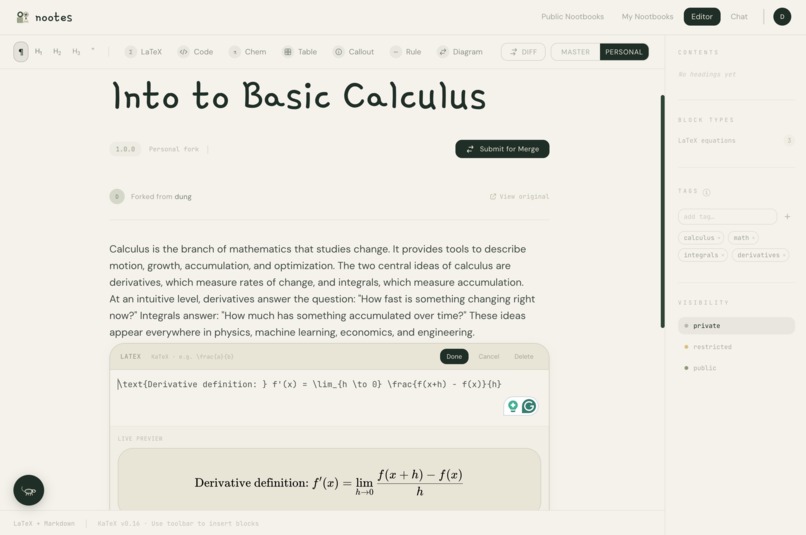Apply the H1 heading style

tap(39, 52)
